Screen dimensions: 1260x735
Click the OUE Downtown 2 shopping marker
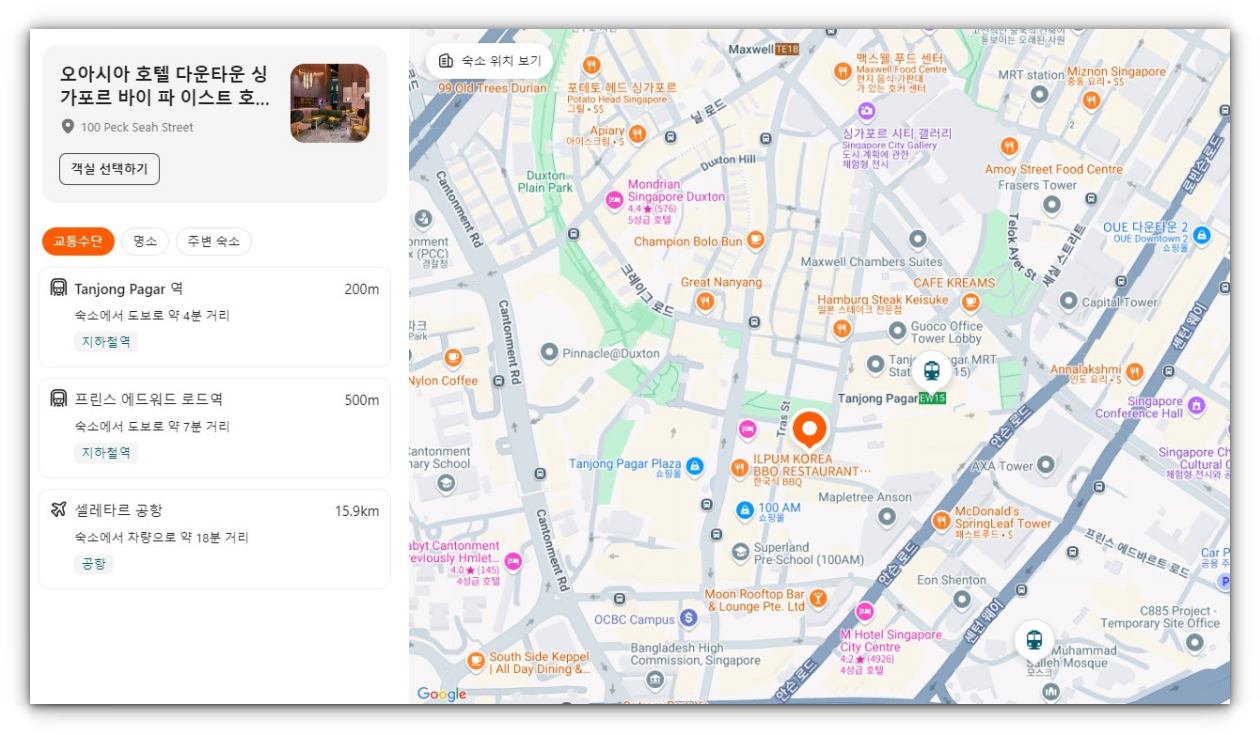point(1202,235)
